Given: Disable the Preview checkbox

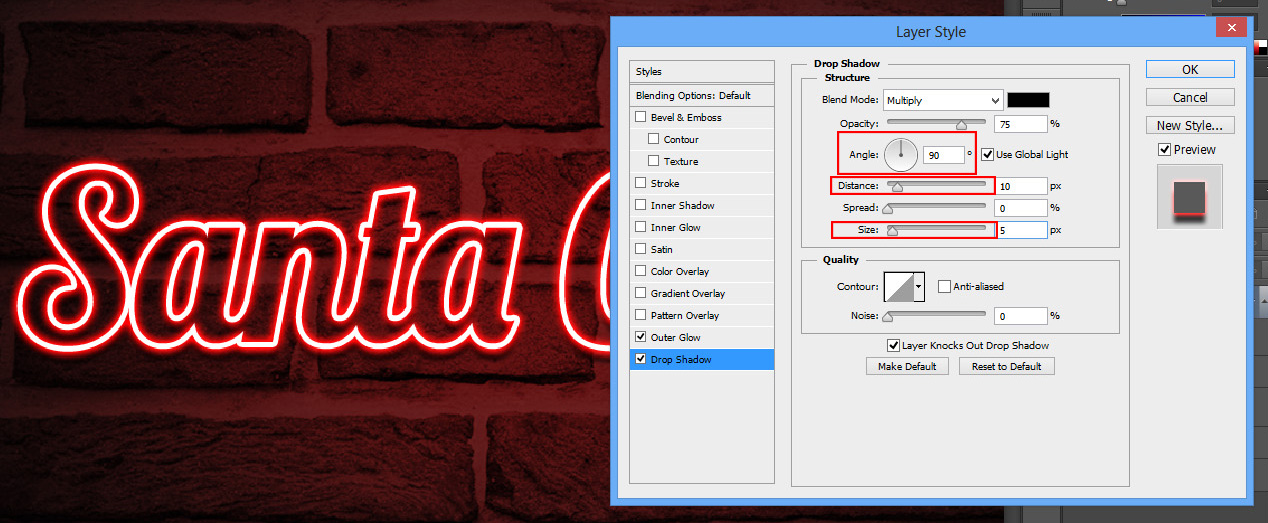Looking at the screenshot, I should coord(1164,150).
